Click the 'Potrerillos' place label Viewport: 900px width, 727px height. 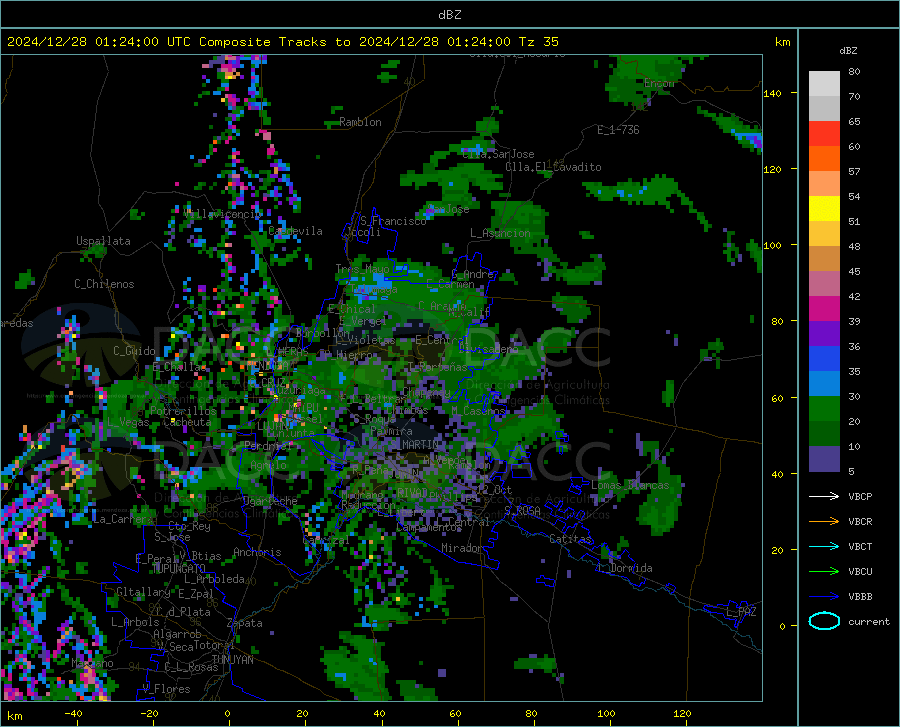(183, 411)
